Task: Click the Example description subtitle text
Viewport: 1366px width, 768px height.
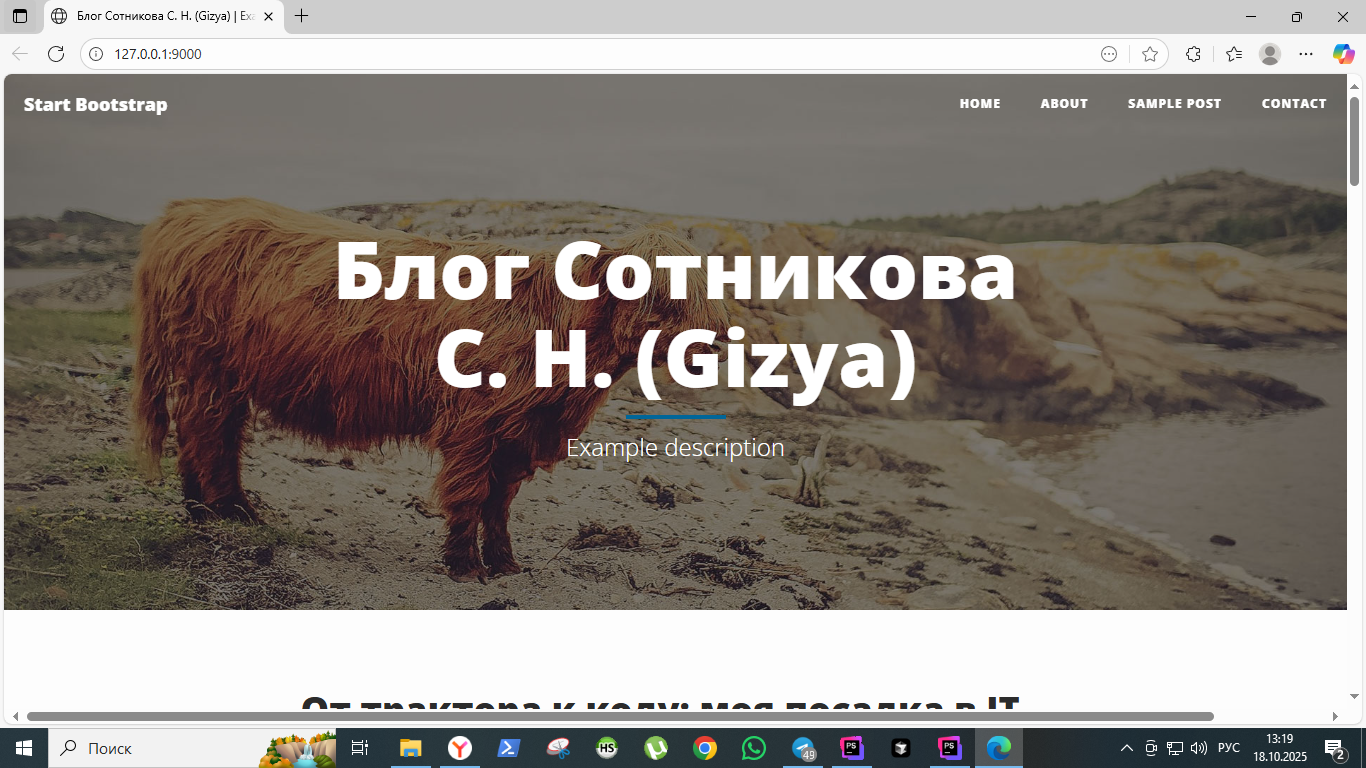Action: 675,448
